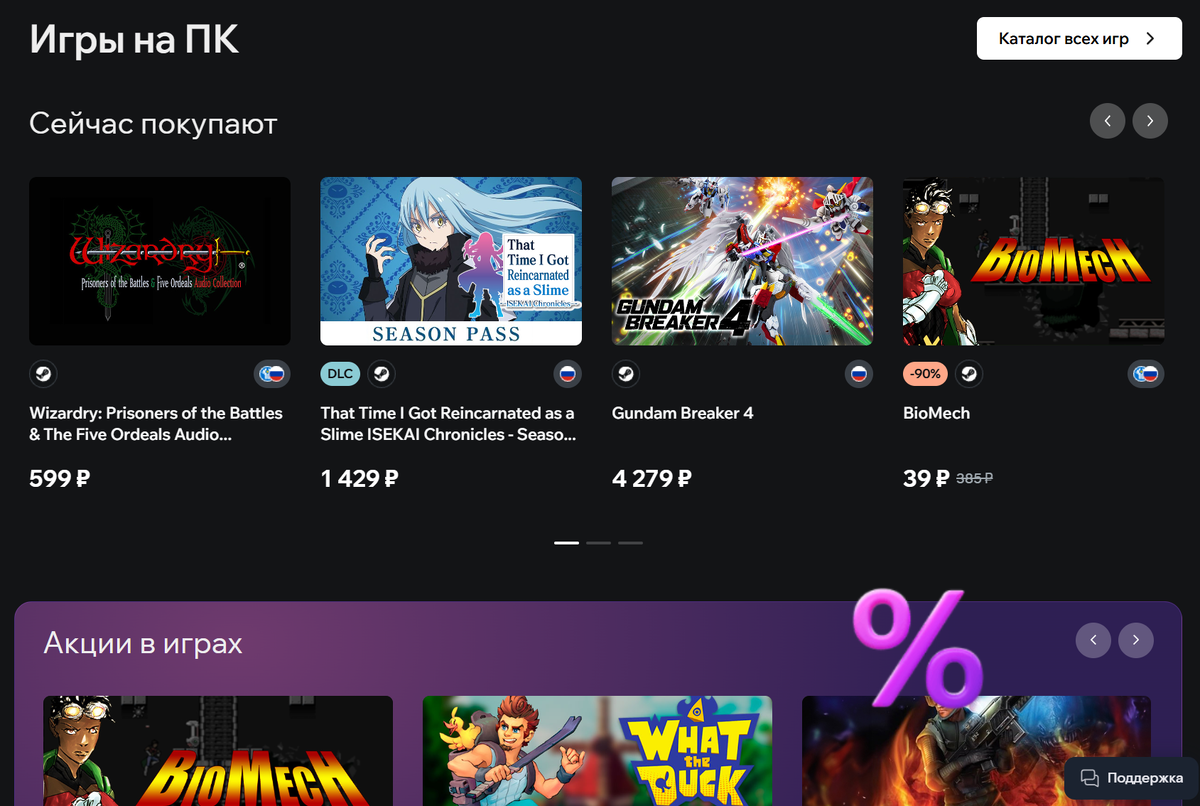
Task: Go to the next slide in Сейчас покупают
Action: (1150, 121)
